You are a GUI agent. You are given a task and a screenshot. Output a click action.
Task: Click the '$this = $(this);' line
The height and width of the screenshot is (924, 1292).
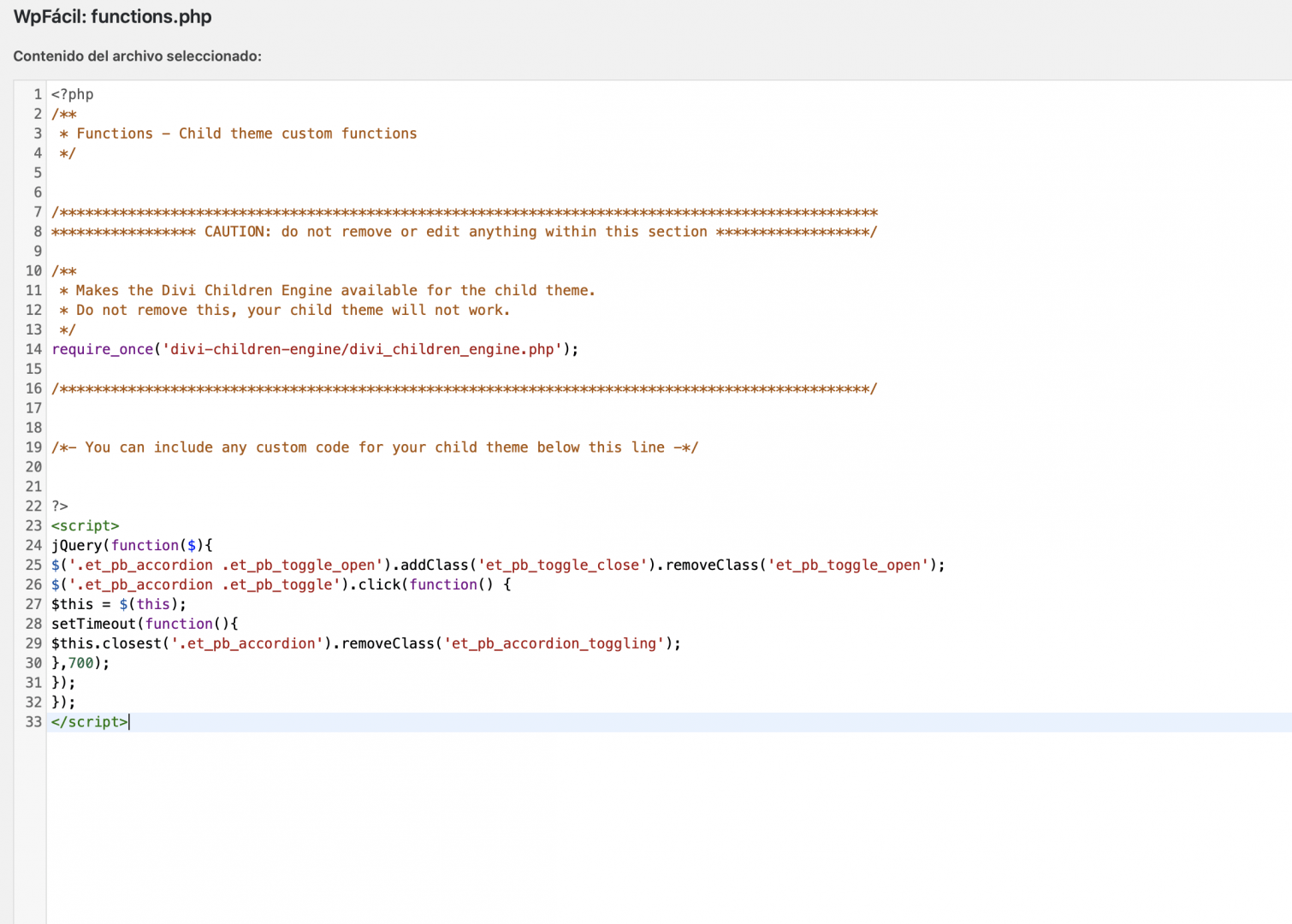tap(119, 605)
